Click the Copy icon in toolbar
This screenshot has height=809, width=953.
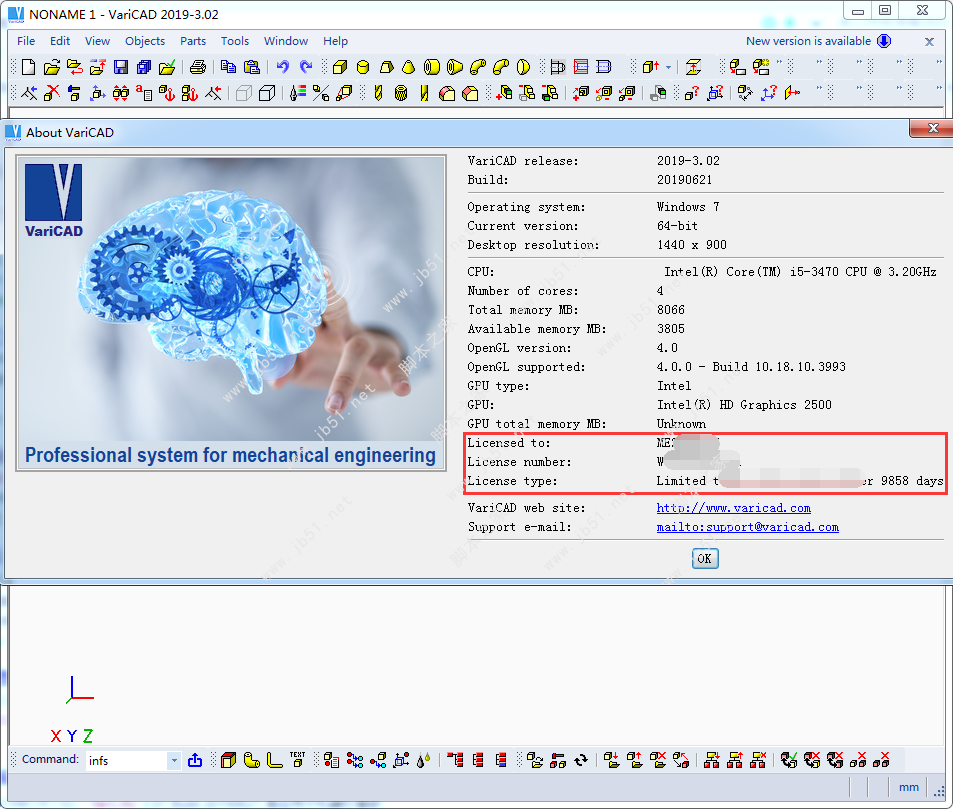coord(229,67)
